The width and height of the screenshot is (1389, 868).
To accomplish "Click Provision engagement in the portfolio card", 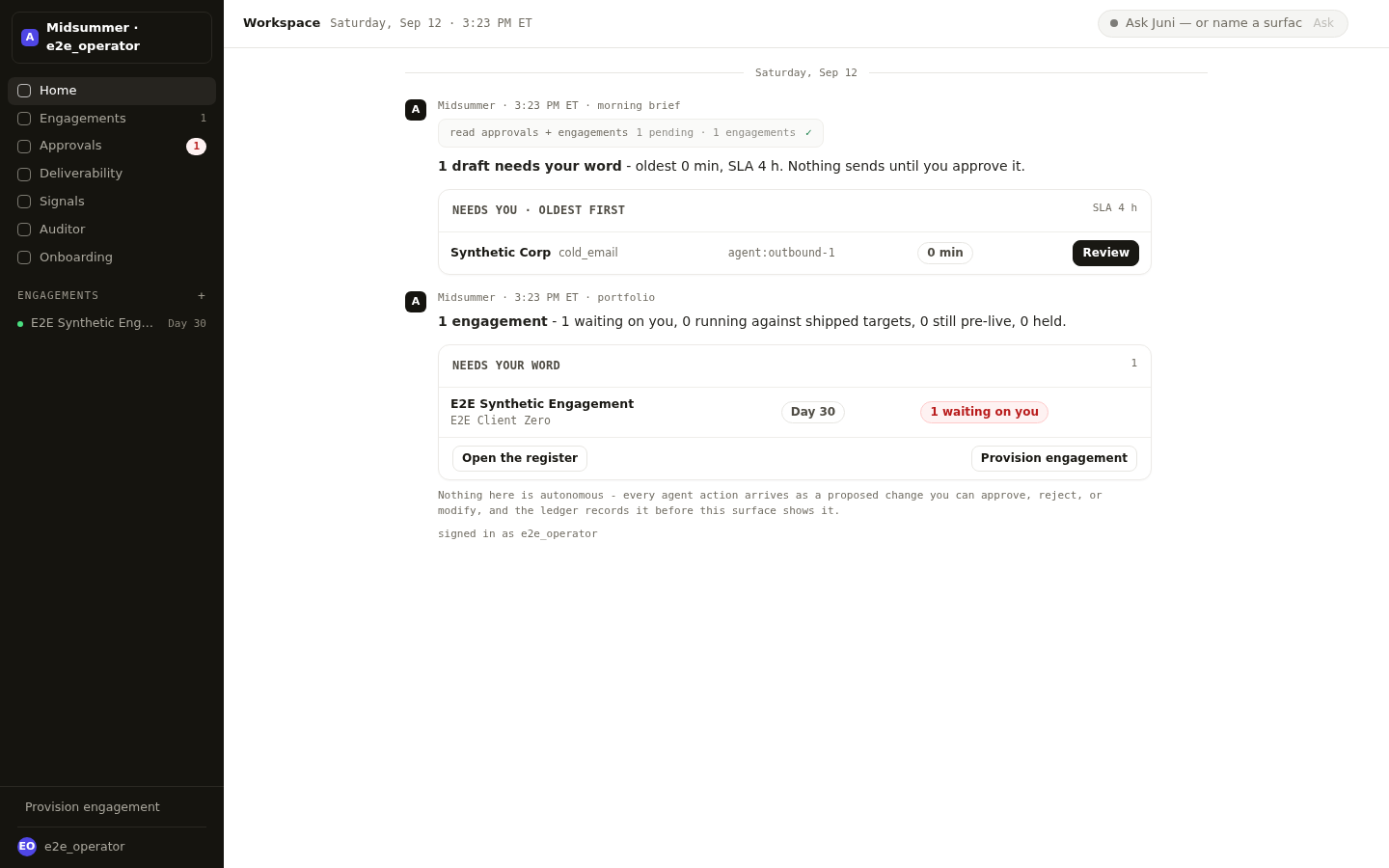I will pyautogui.click(x=1054, y=458).
